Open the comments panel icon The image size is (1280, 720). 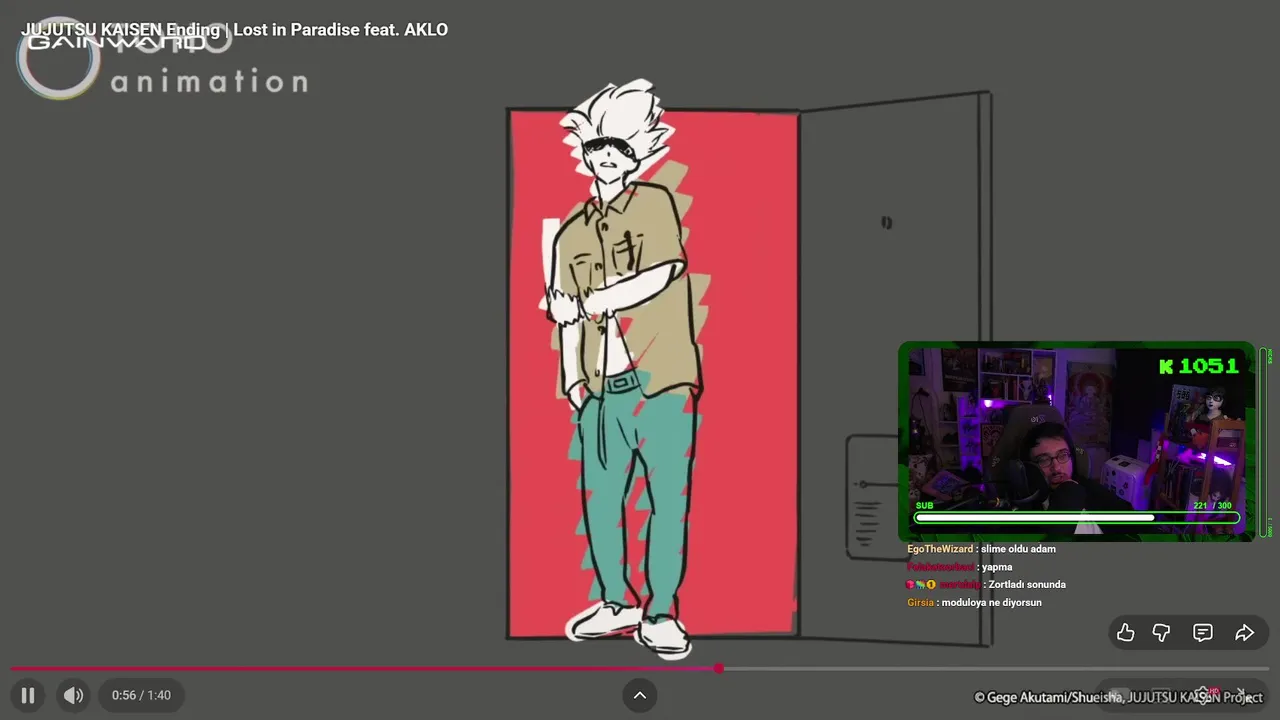coord(1203,633)
